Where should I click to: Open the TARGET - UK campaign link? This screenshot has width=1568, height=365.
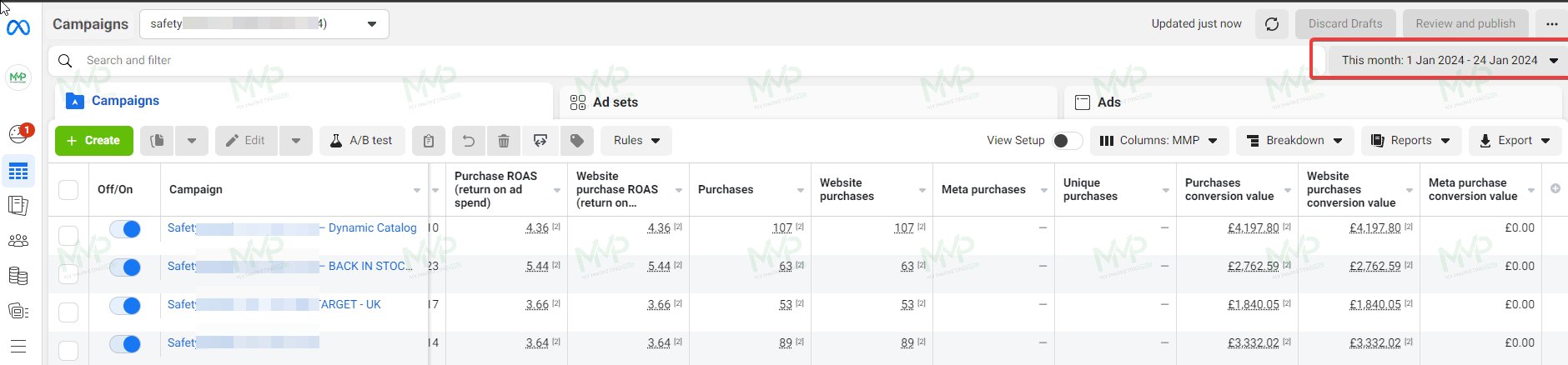click(274, 304)
